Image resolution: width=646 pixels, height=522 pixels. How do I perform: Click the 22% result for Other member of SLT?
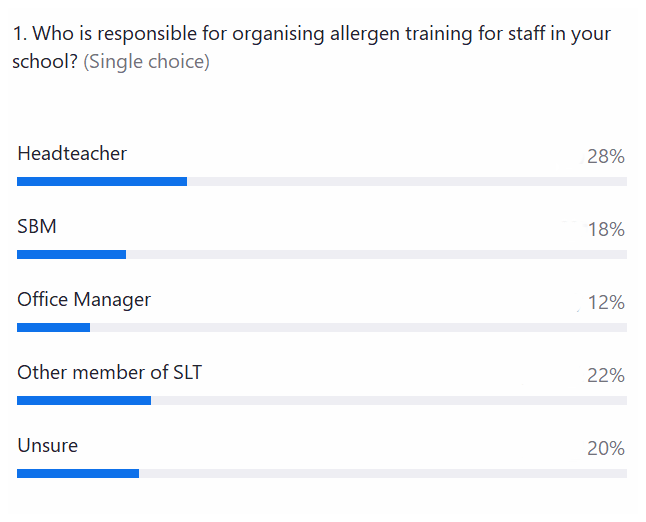(605, 376)
